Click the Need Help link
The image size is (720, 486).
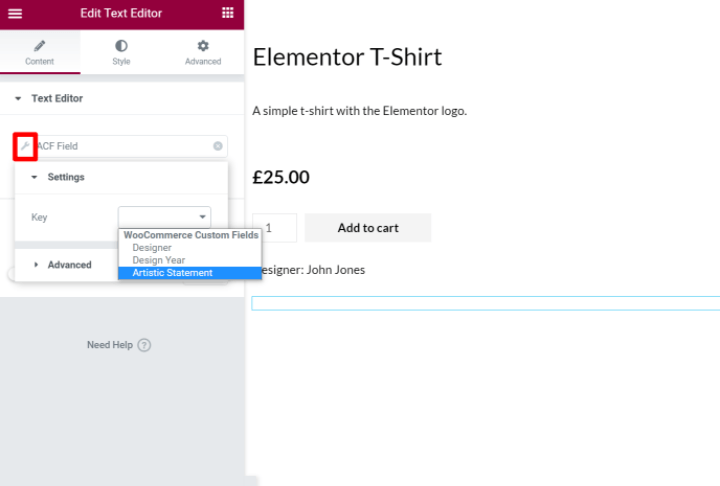pos(109,345)
